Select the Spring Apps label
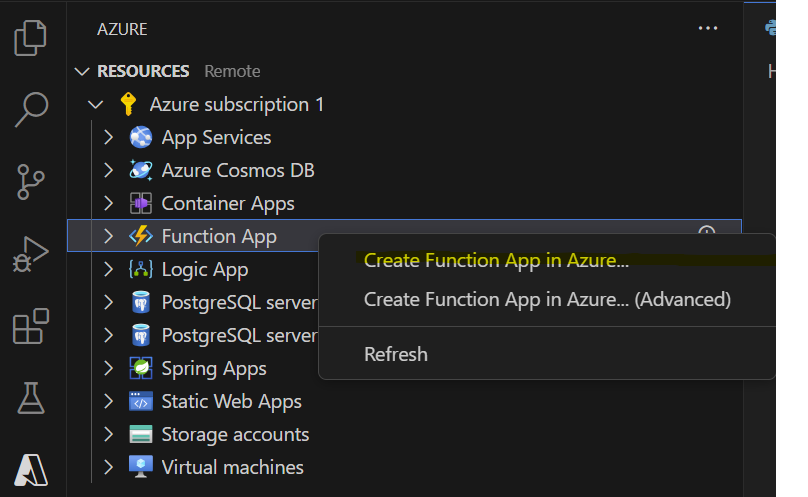808x497 pixels. click(214, 369)
